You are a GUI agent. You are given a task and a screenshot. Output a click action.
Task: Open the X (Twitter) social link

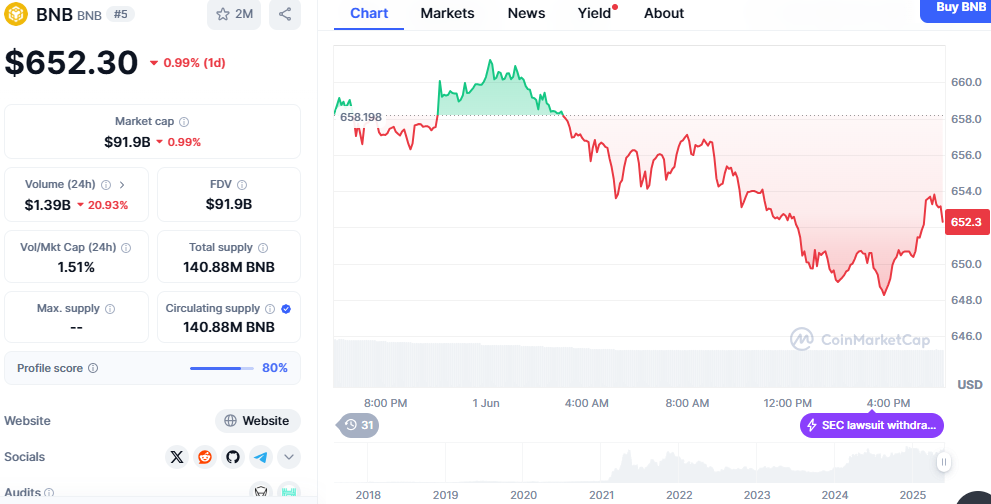pyautogui.click(x=177, y=457)
